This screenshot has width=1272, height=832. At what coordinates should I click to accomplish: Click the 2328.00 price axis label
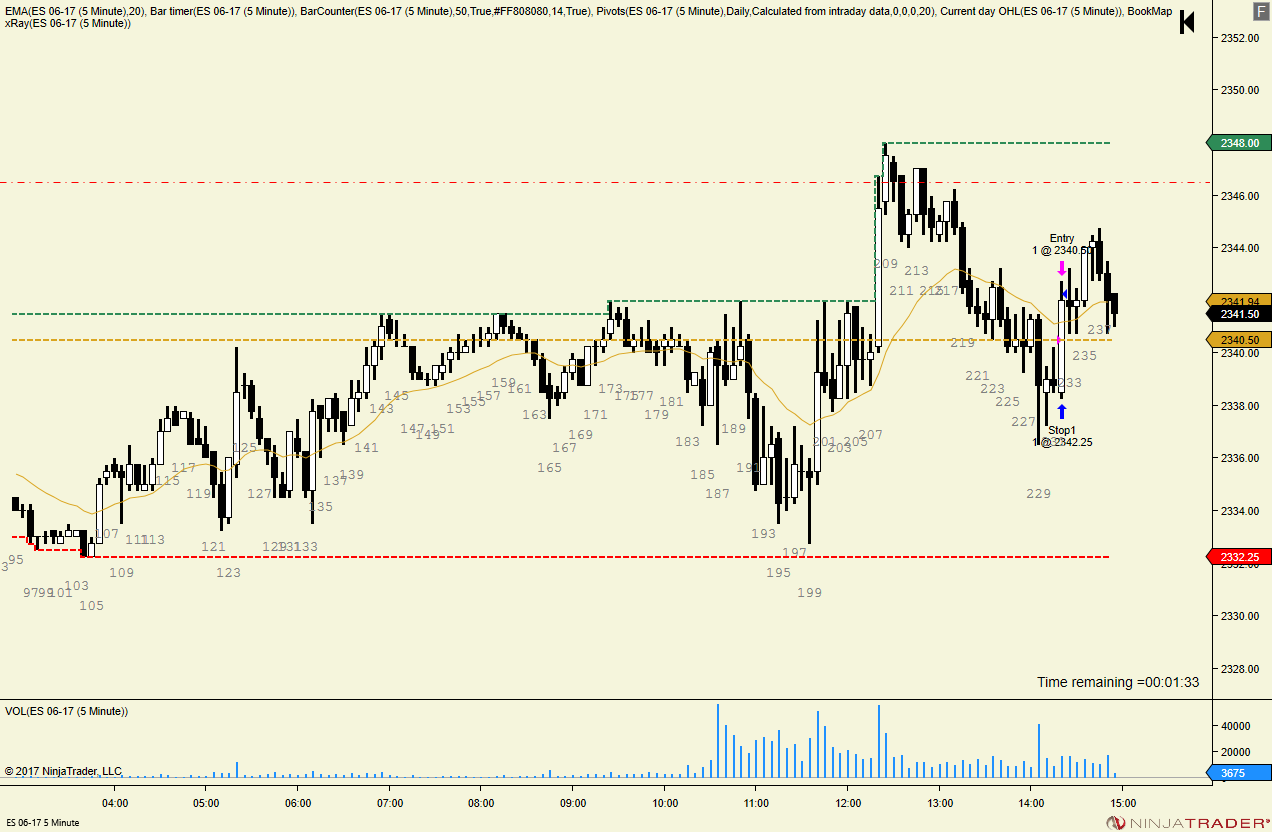pos(1240,669)
